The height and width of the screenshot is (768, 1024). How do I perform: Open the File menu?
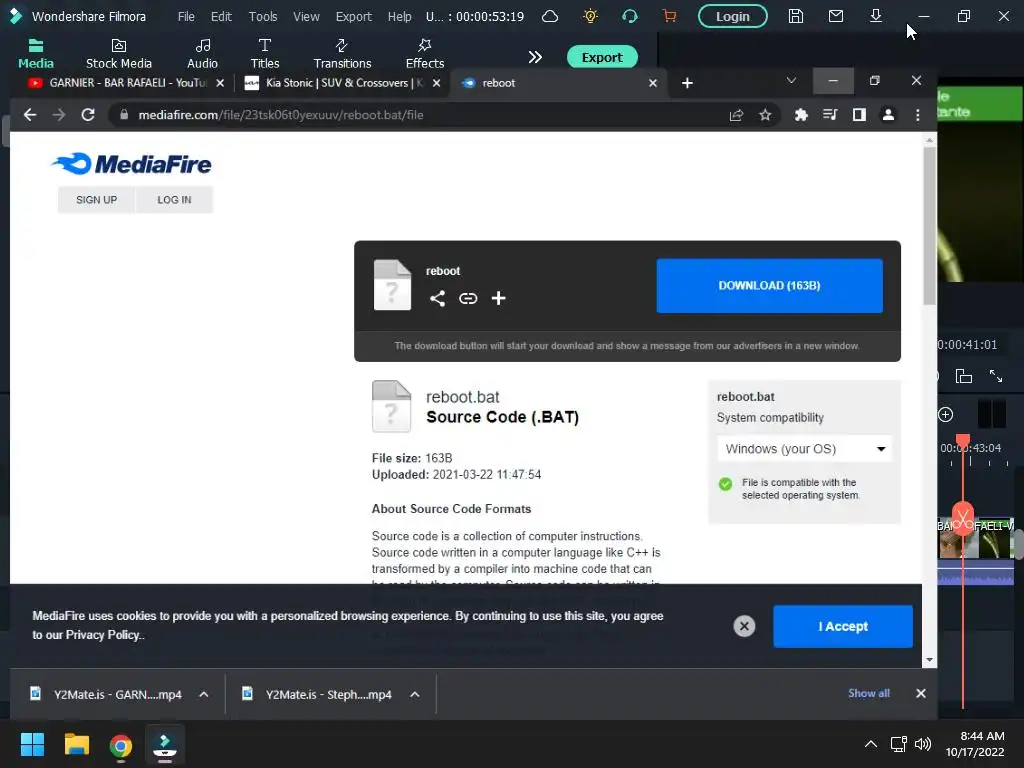pyautogui.click(x=186, y=16)
